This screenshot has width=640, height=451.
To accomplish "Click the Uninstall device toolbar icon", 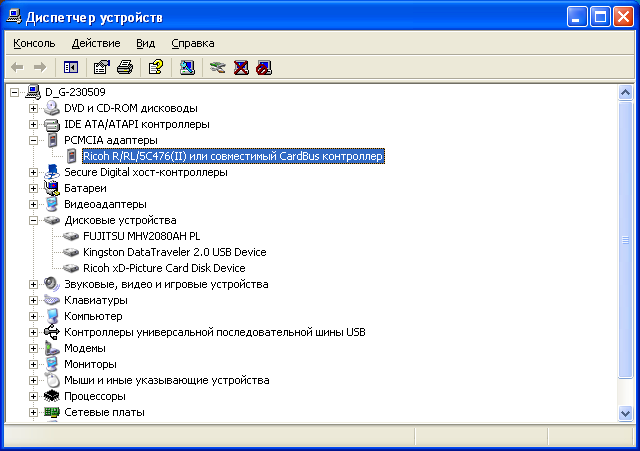I will coord(241,67).
